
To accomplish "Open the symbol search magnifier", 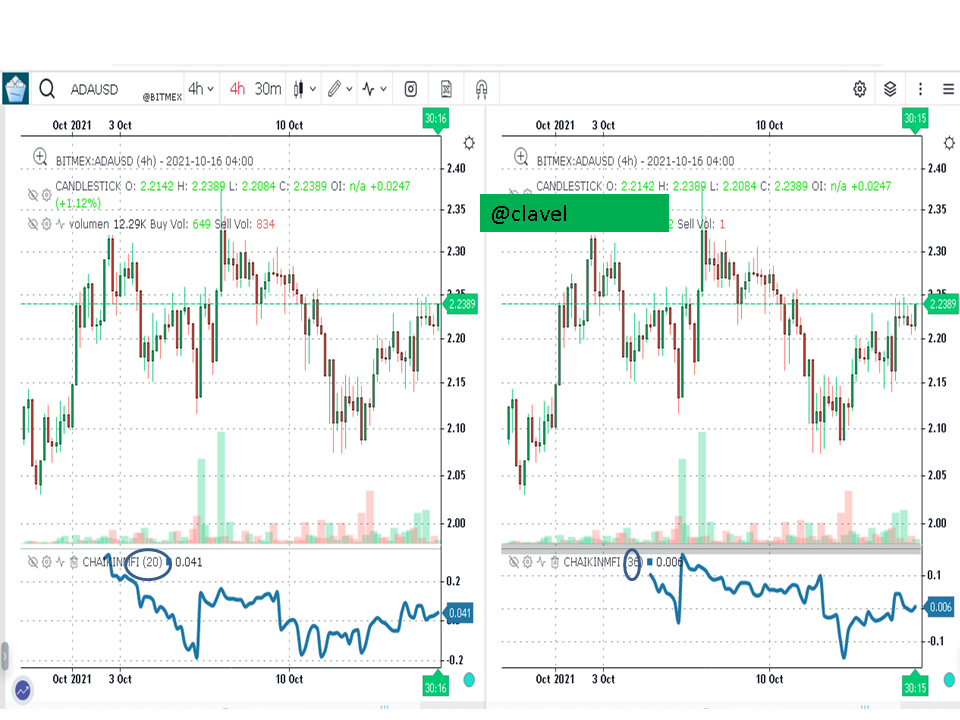I will coord(47,89).
